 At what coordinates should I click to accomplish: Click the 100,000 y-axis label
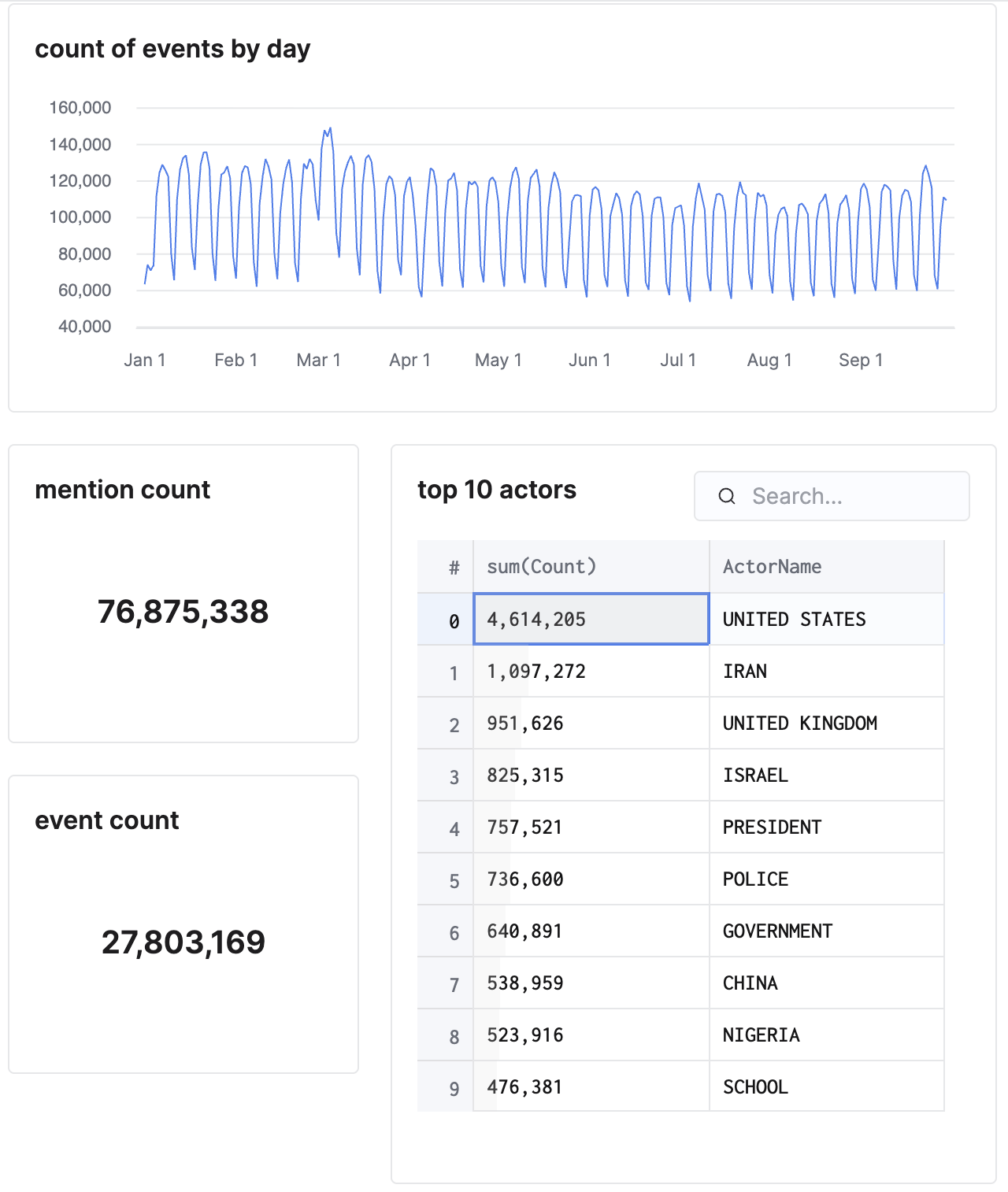[80, 217]
